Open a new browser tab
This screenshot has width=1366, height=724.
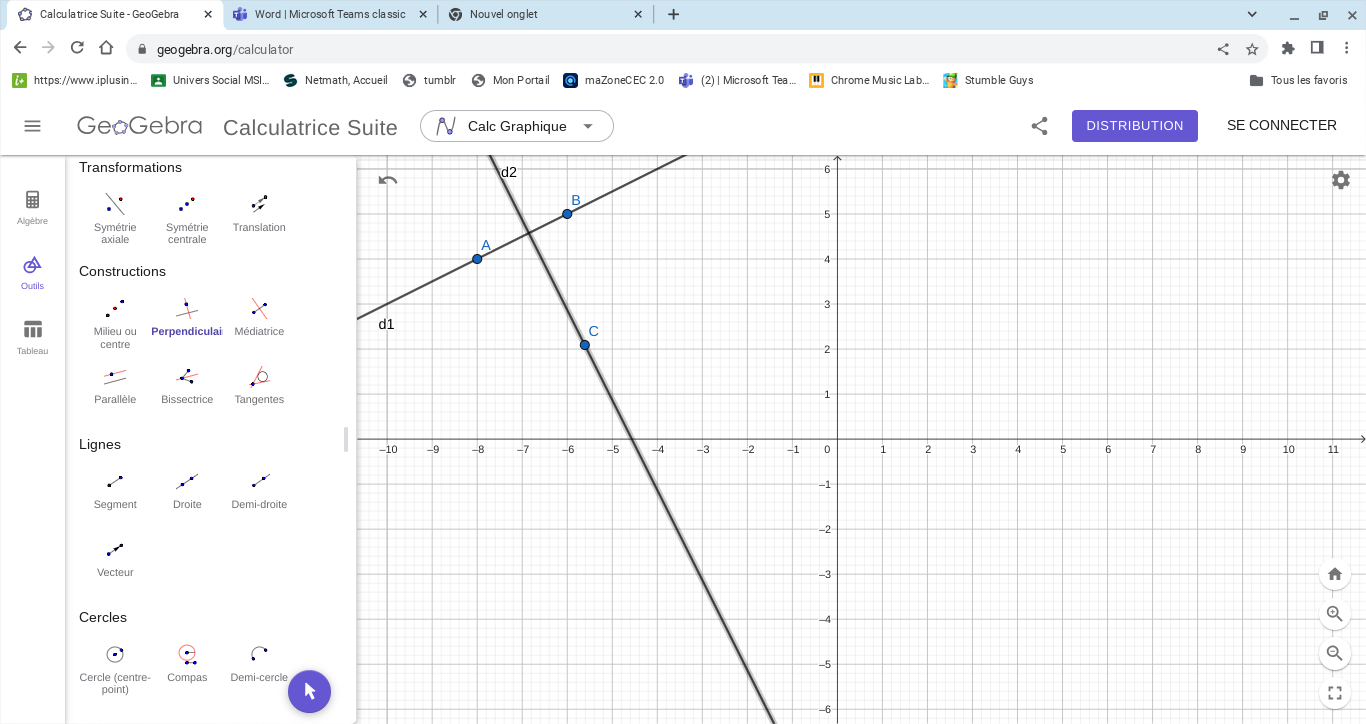[673, 14]
